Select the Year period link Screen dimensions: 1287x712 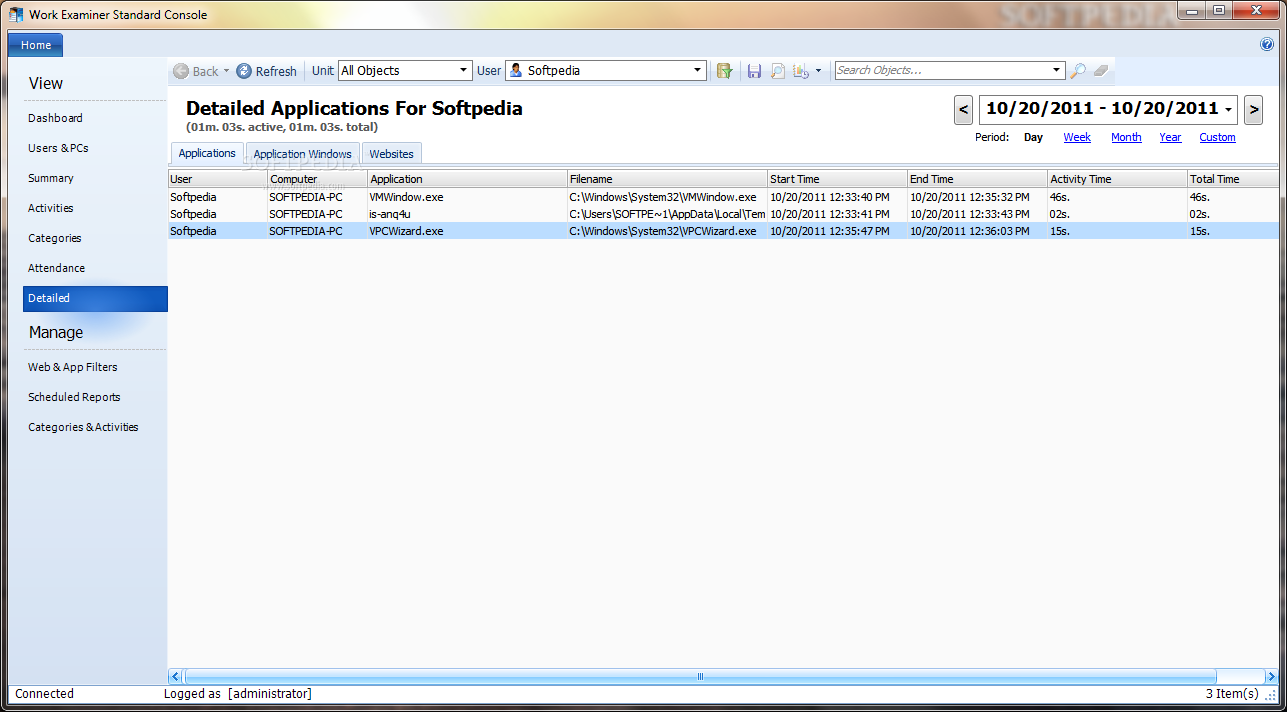(1170, 138)
